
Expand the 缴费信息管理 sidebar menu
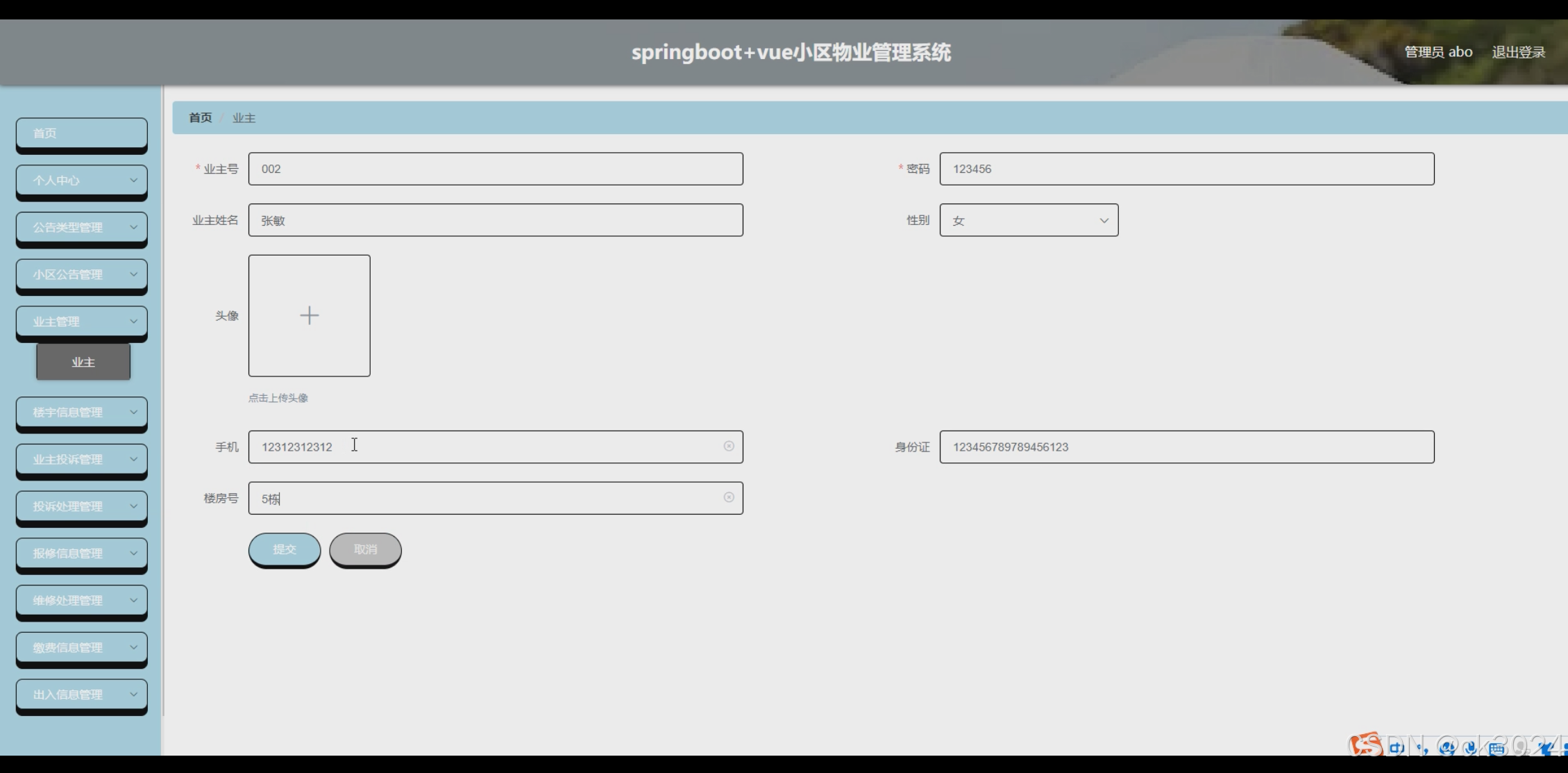click(x=81, y=647)
